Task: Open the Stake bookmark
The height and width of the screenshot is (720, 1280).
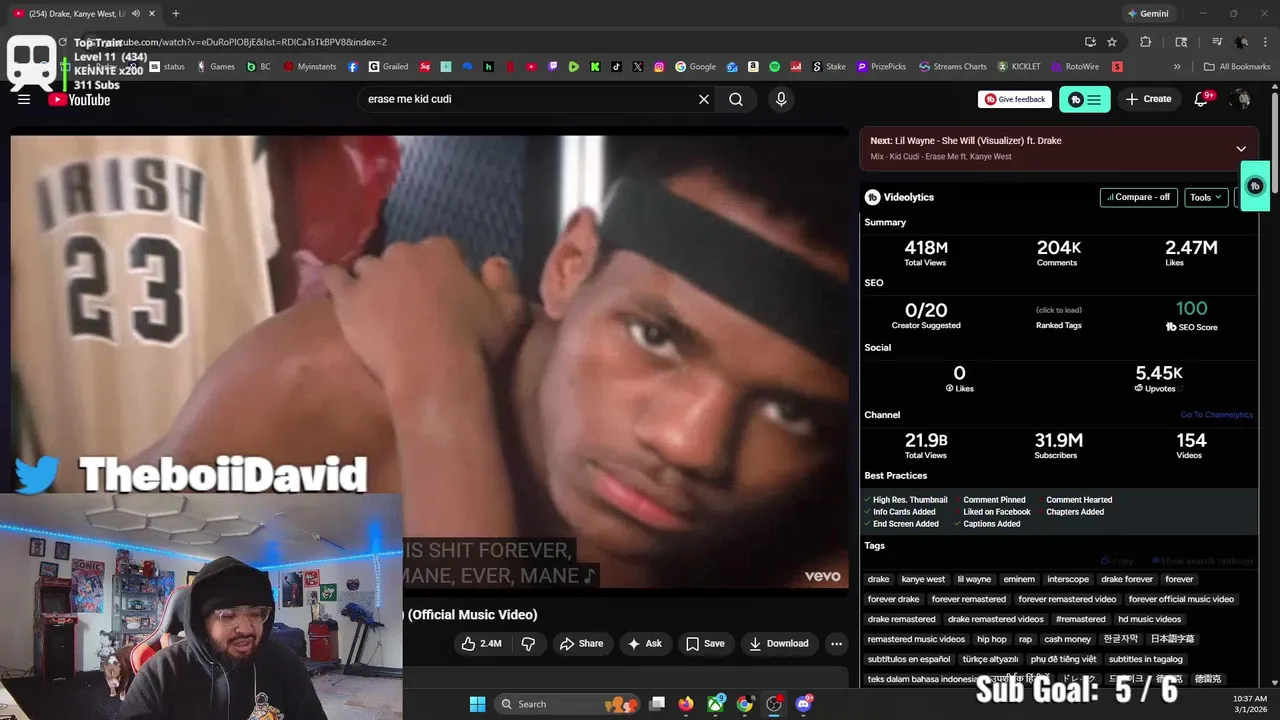Action: click(828, 67)
